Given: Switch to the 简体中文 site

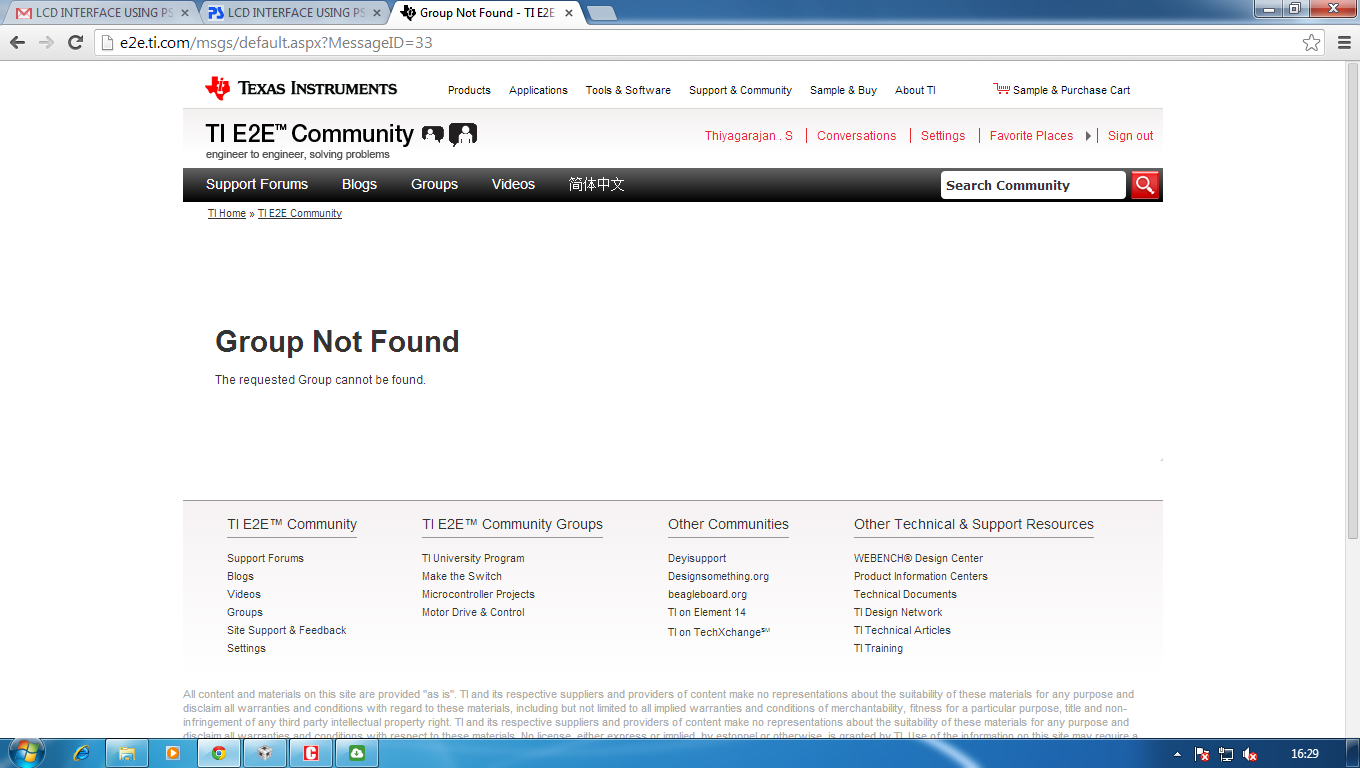Looking at the screenshot, I should (597, 184).
